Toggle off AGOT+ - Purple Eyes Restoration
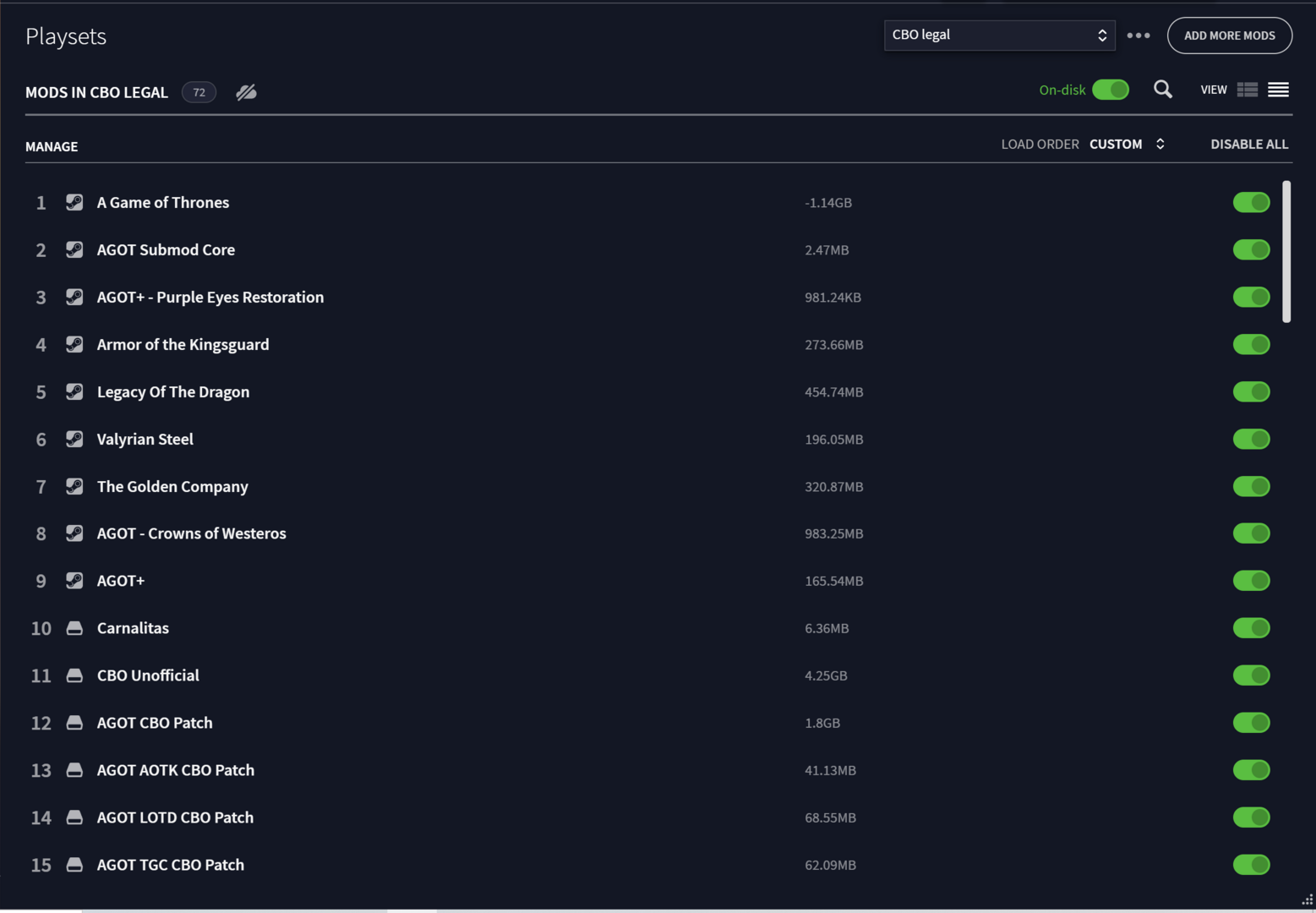The height and width of the screenshot is (913, 1316). point(1251,297)
